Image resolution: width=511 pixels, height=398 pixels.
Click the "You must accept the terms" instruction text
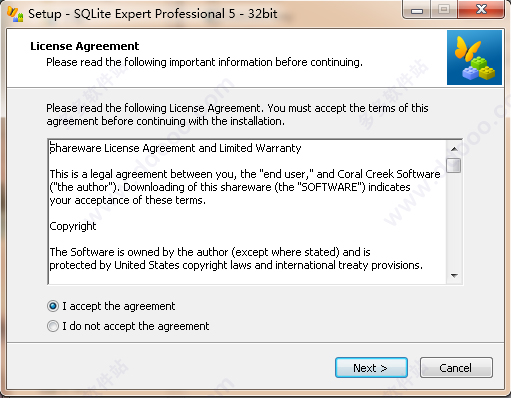click(332, 108)
